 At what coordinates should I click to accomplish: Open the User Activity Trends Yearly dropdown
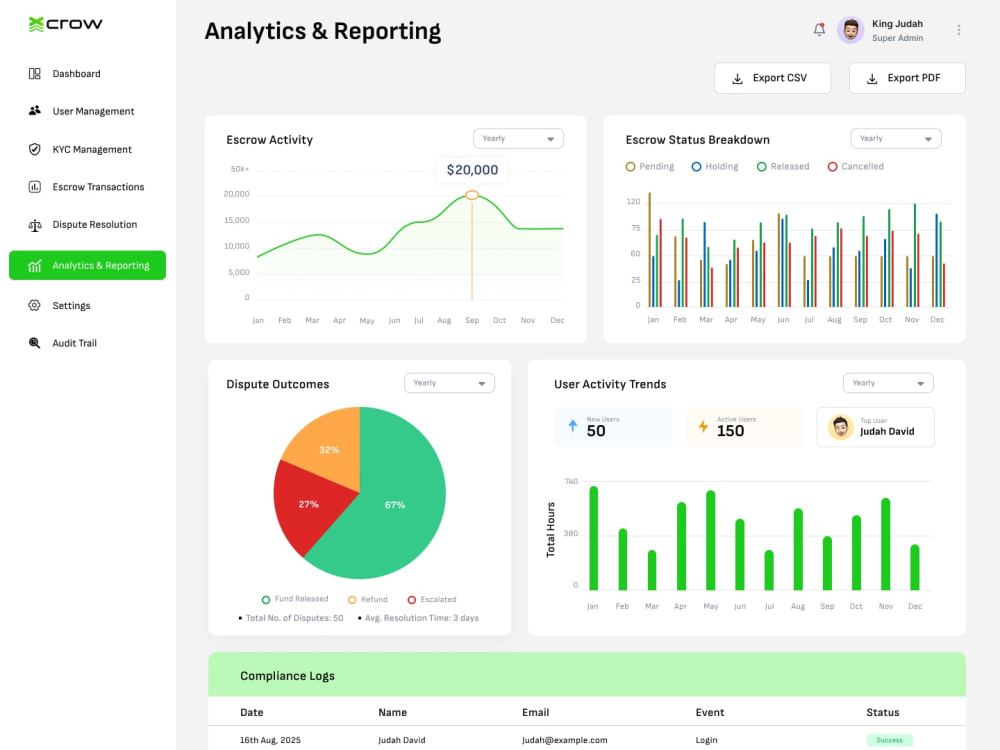pyautogui.click(x=888, y=383)
